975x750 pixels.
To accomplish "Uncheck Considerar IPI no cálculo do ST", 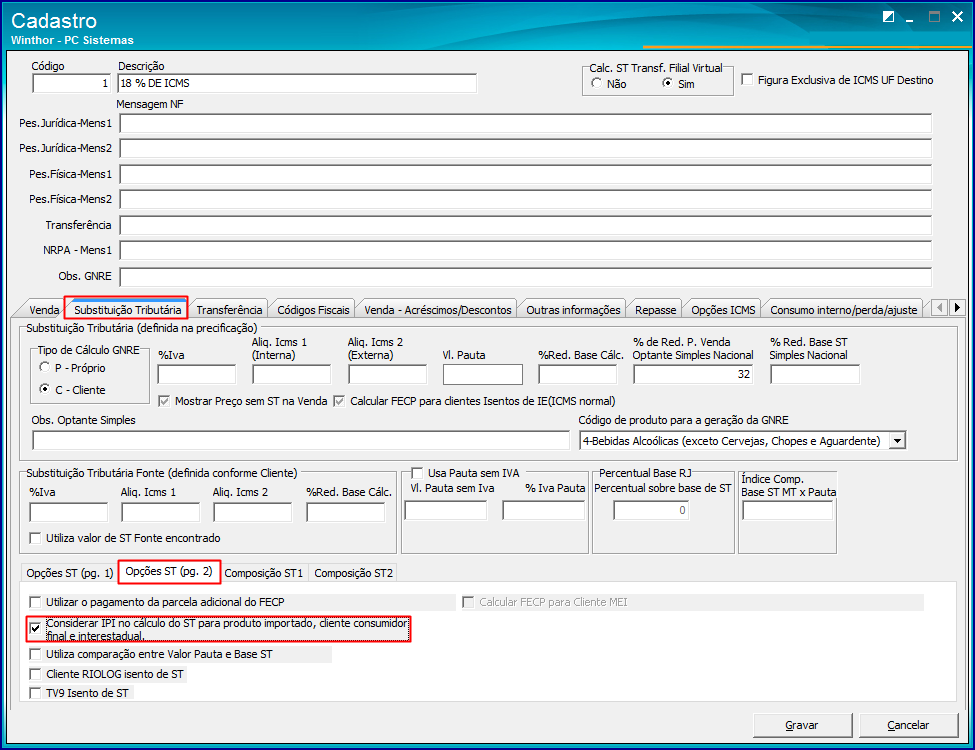I will 35,628.
